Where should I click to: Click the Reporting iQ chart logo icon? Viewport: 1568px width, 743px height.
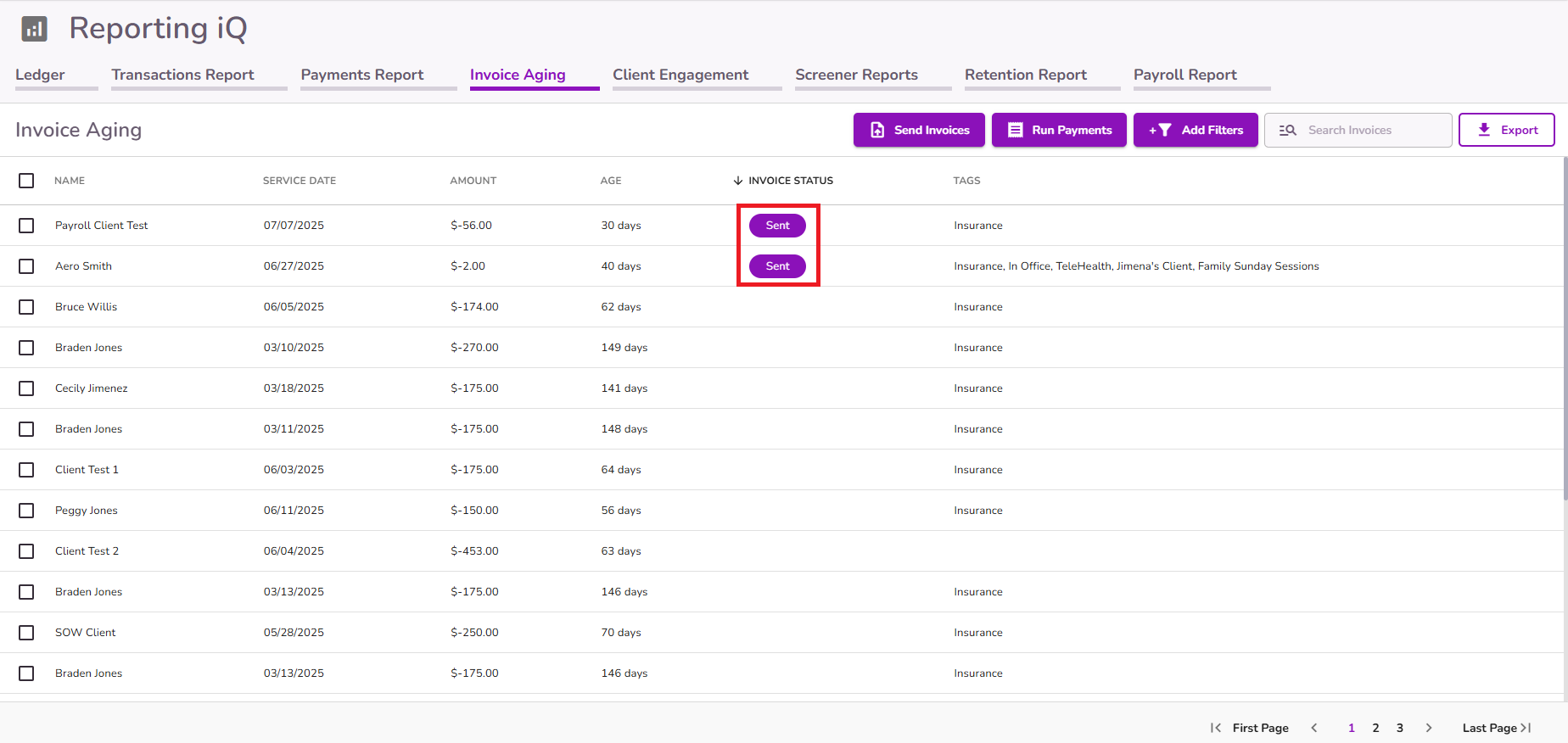click(x=34, y=29)
